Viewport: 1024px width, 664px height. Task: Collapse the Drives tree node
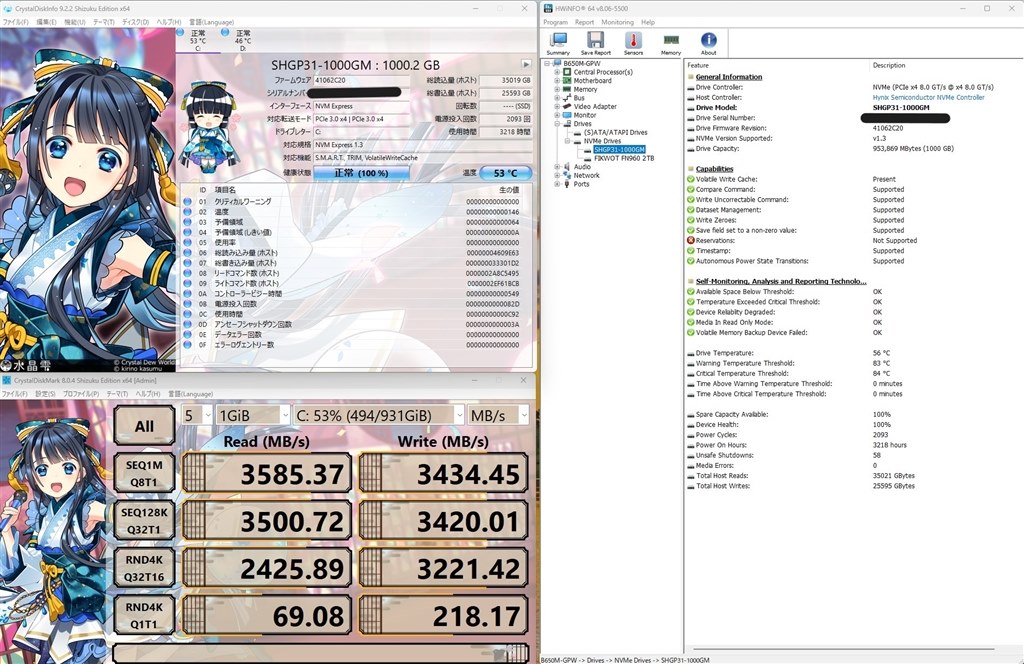click(x=557, y=123)
